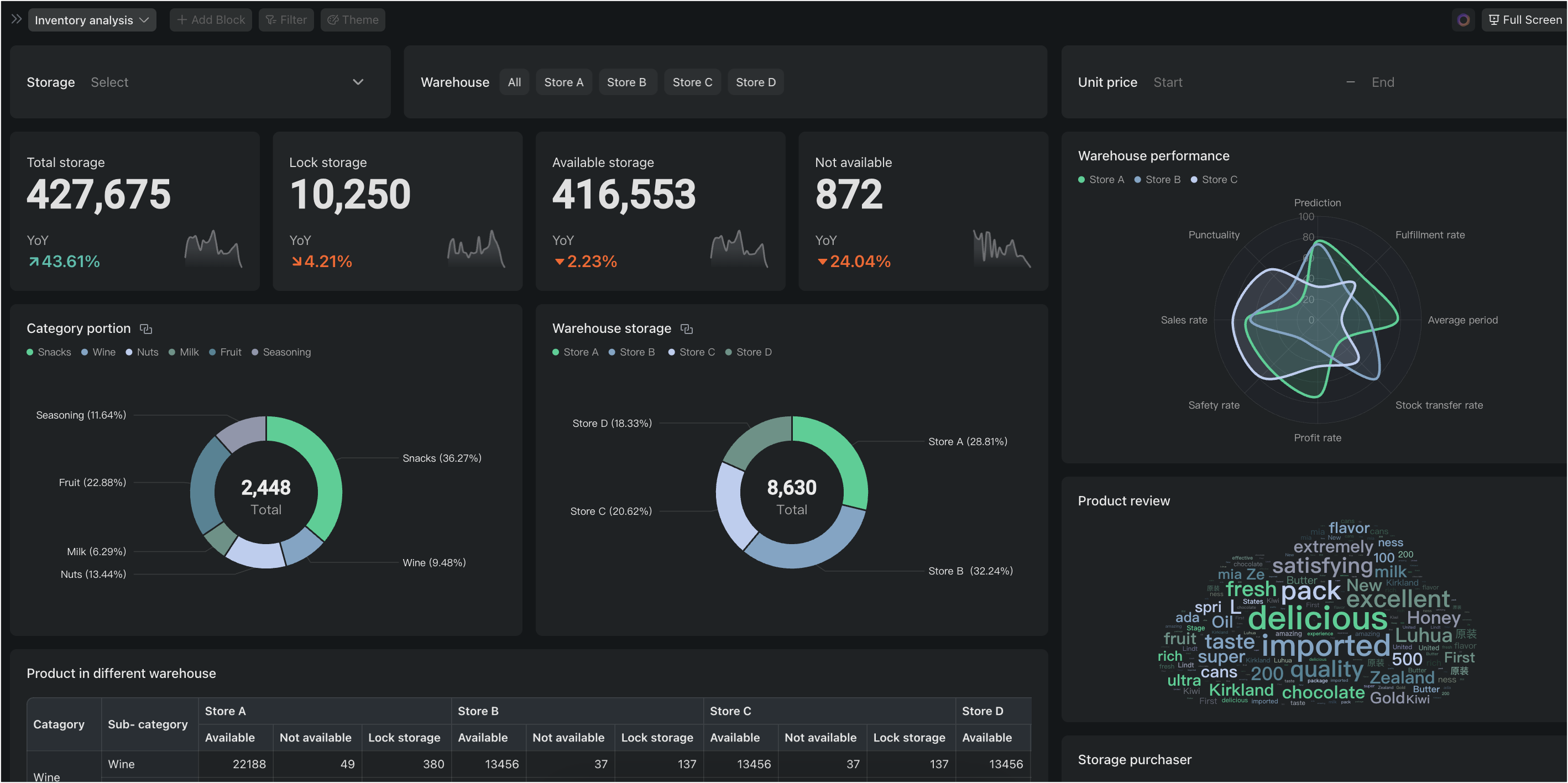Click the copy icon beside Category portion
1568x783 pixels.
click(x=146, y=329)
